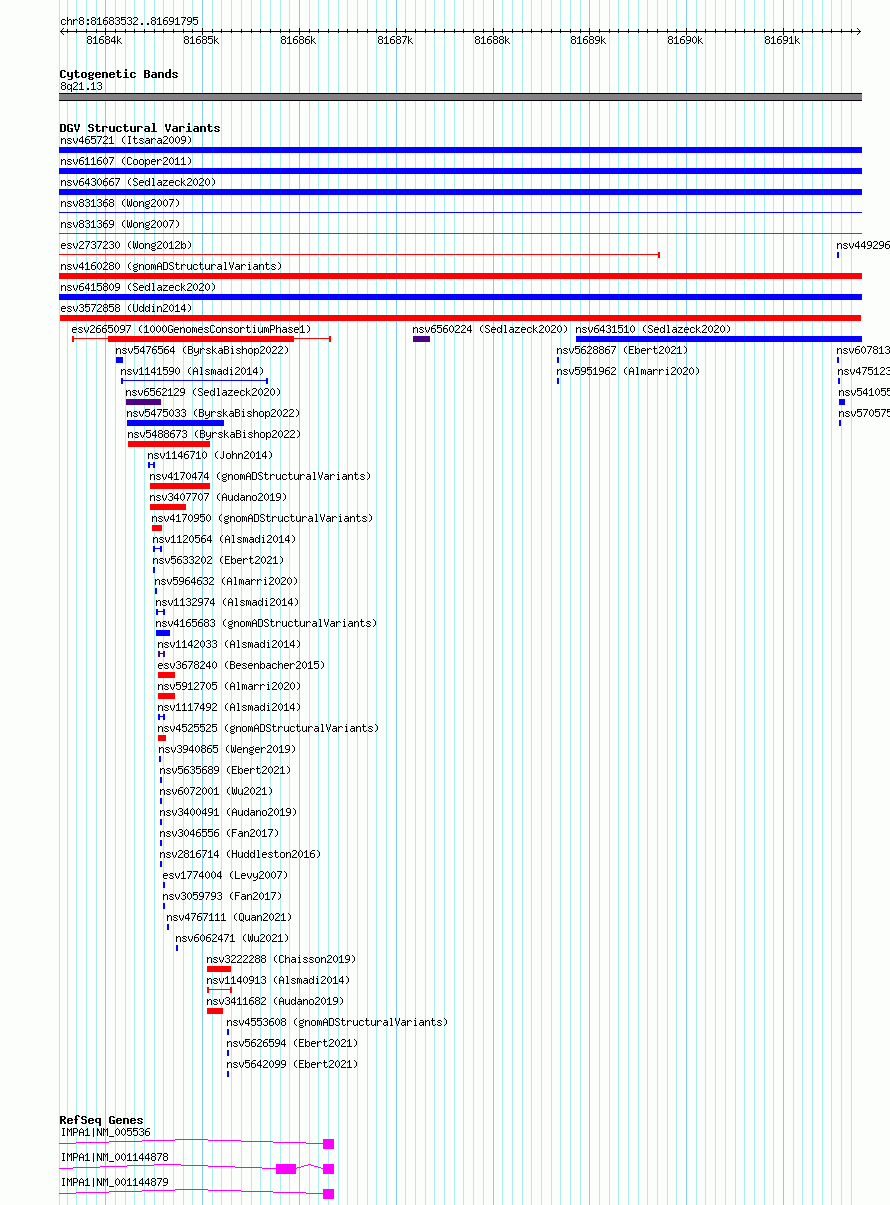Image resolution: width=890 pixels, height=1205 pixels.
Task: Open nsv3400491 (Audano2019) label
Action: pos(228,812)
